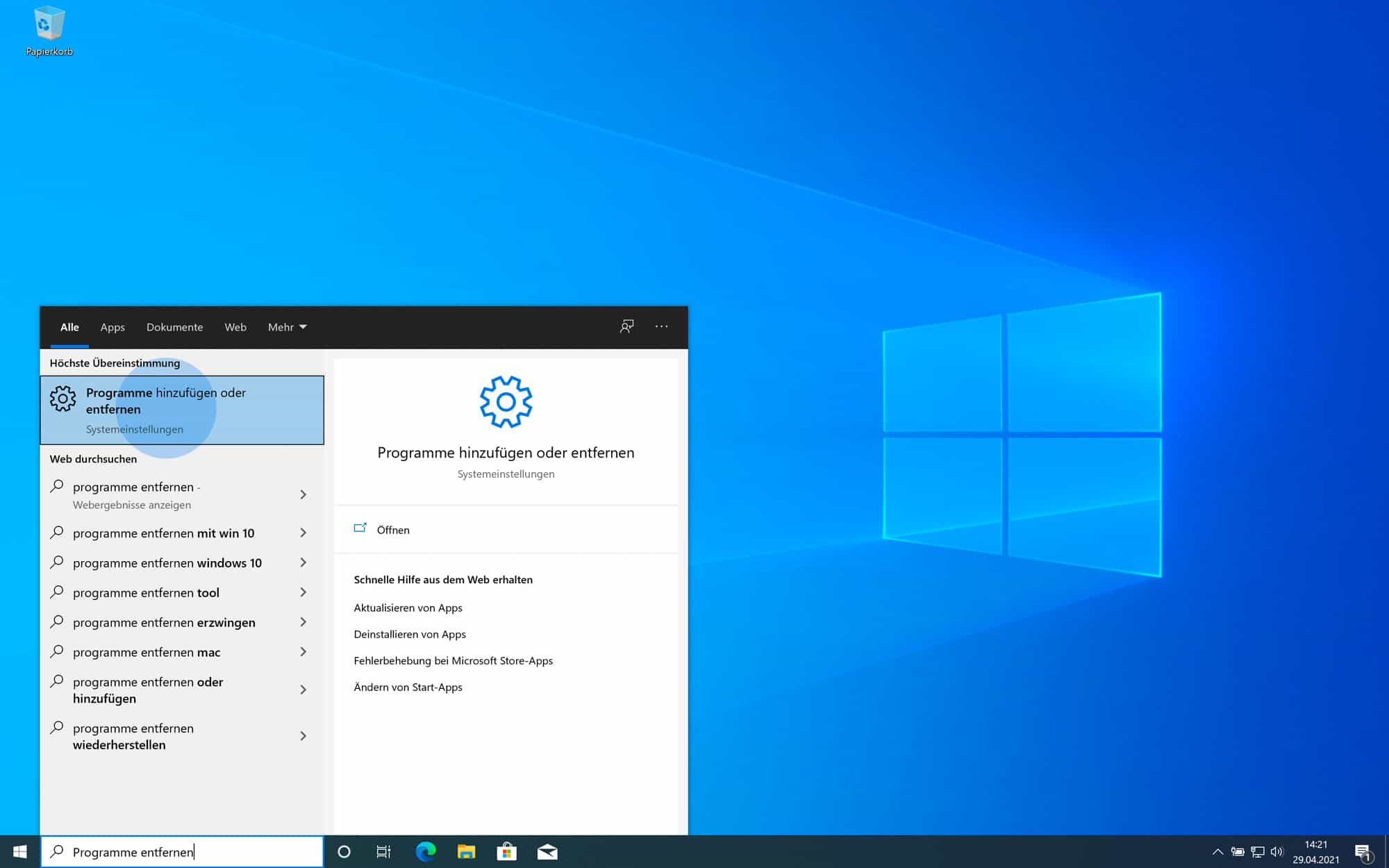Click the battery status tray icon
The height and width of the screenshot is (868, 1389).
coord(1238,851)
